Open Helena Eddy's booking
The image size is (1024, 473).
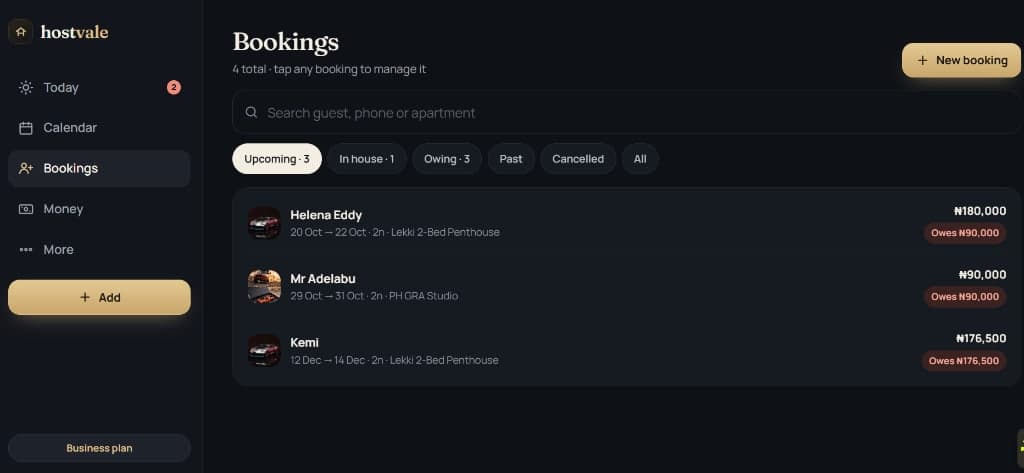[x=627, y=223]
